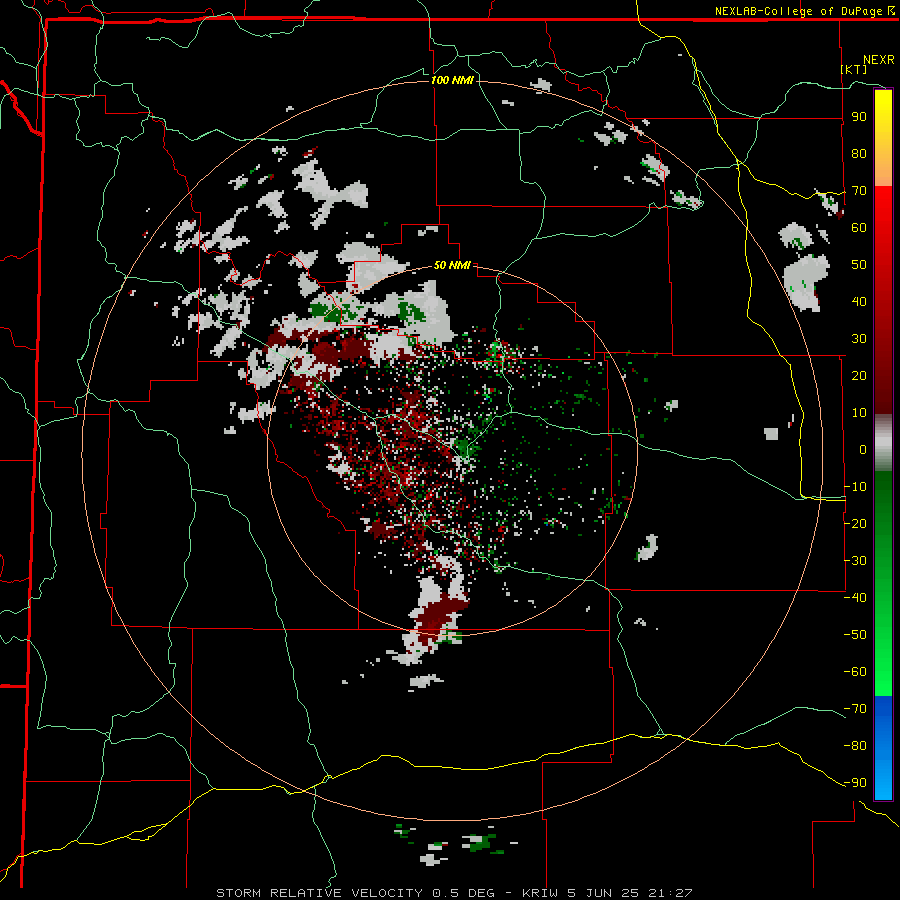
Task: Click the -20 value on velocity scale
Action: click(855, 524)
